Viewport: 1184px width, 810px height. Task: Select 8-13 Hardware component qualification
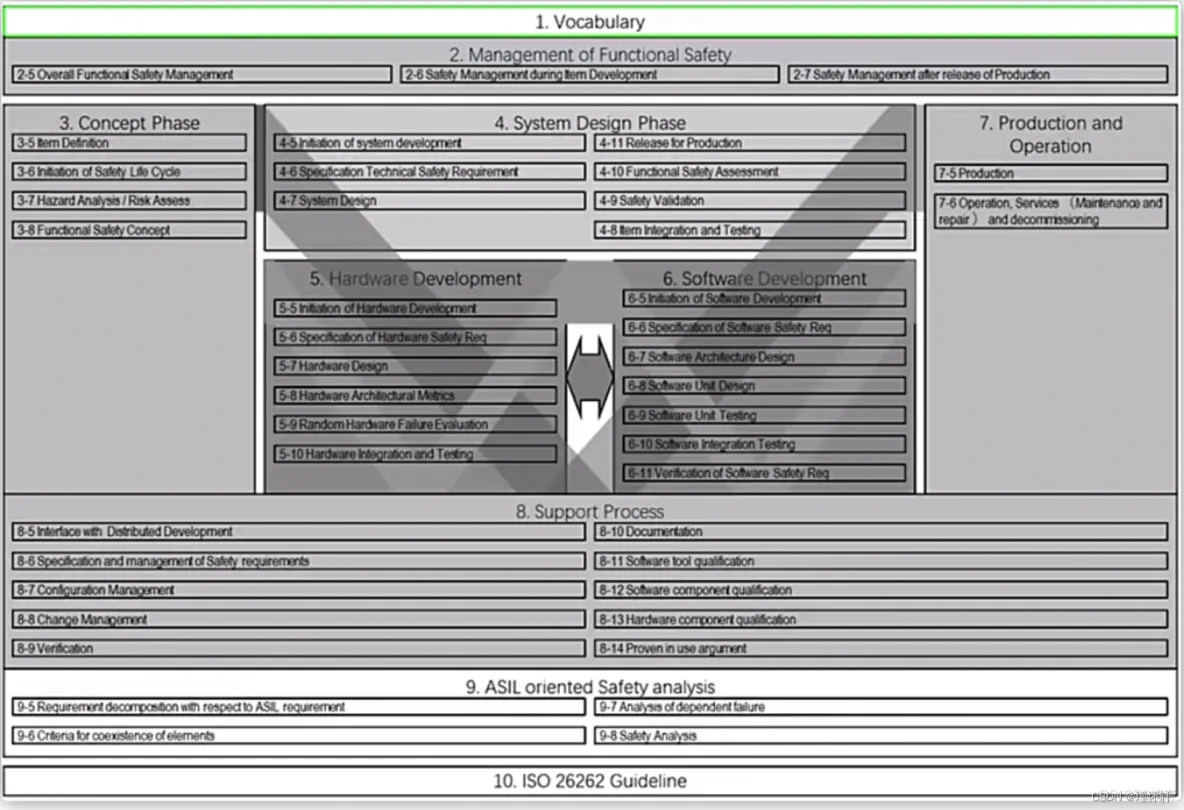pyautogui.click(x=881, y=619)
